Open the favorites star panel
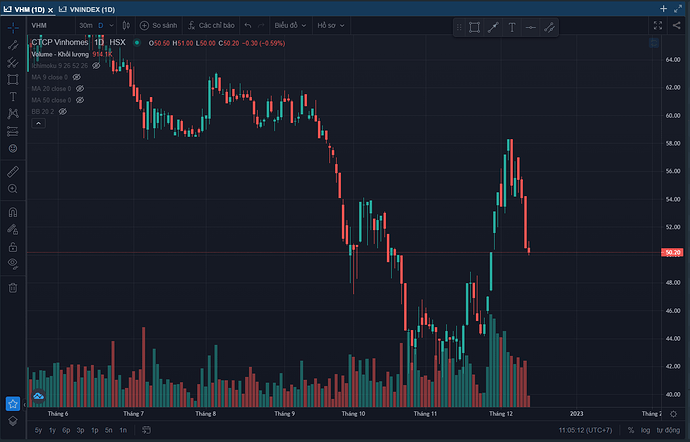Screen dimensions: 690x442 (12, 404)
